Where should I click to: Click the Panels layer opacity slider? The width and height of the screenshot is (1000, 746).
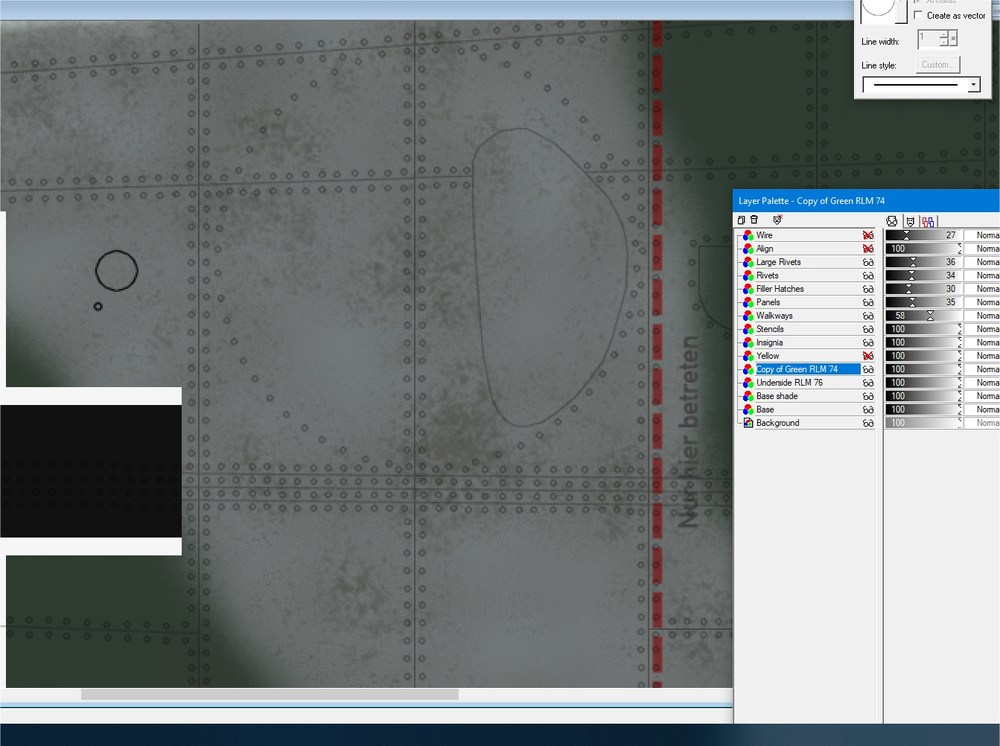coord(923,302)
